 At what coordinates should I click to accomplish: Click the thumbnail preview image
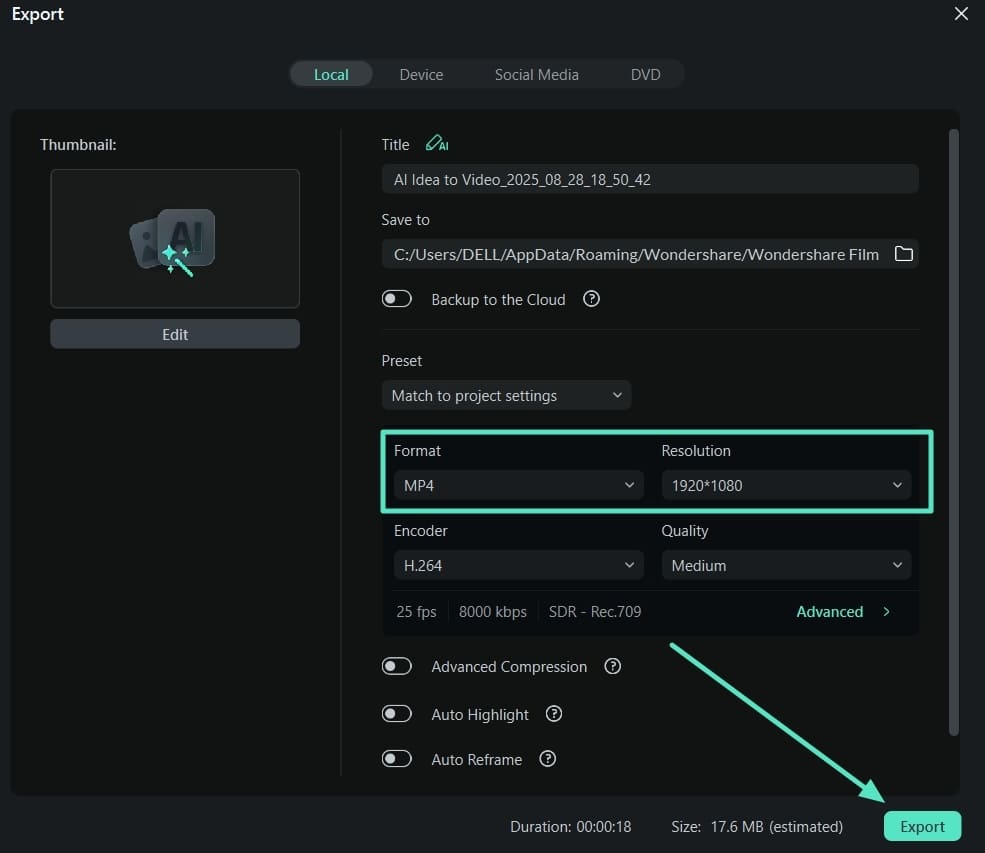pos(175,239)
